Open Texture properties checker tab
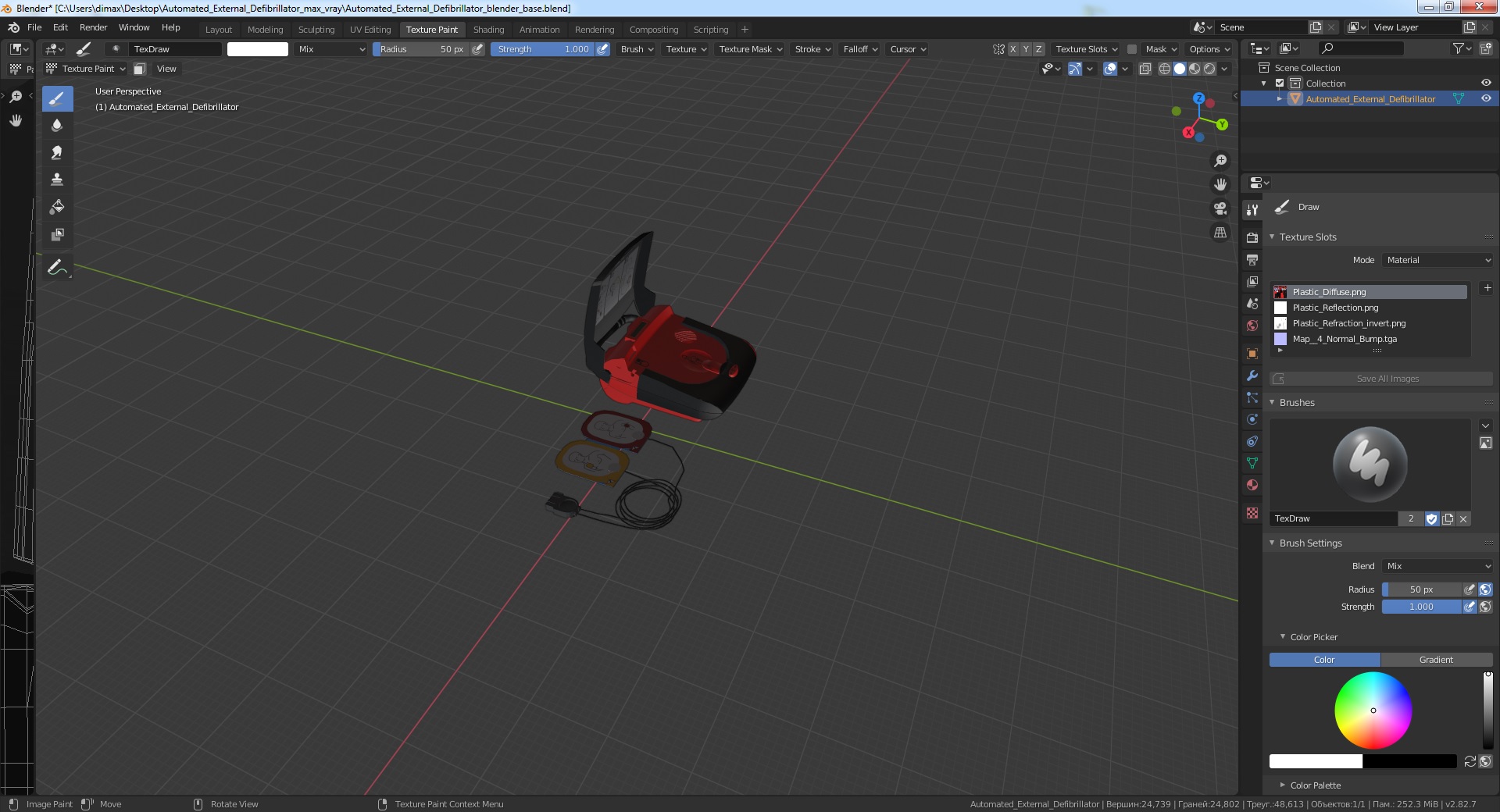The image size is (1500, 812). 1252,513
